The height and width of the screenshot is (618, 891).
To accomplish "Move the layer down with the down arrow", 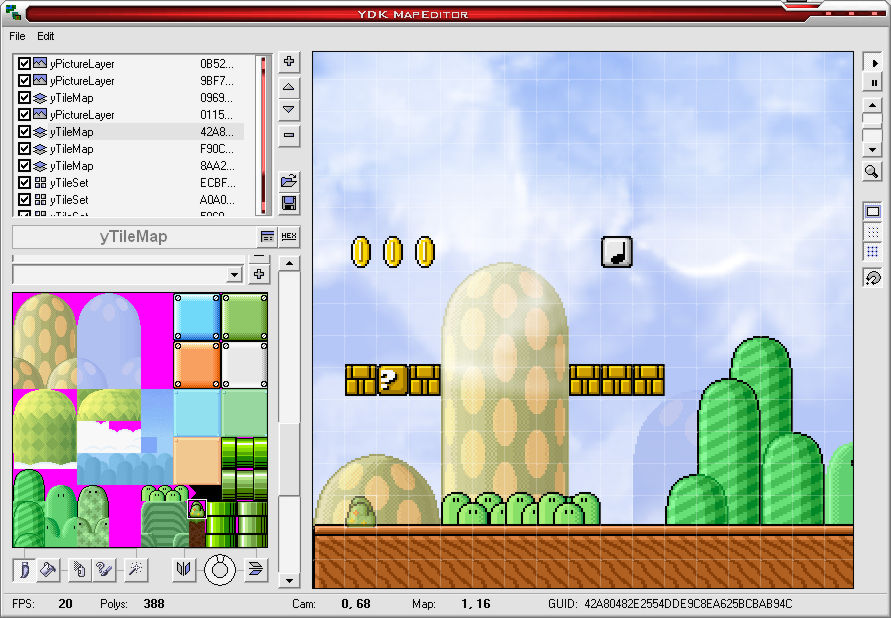I will (289, 109).
